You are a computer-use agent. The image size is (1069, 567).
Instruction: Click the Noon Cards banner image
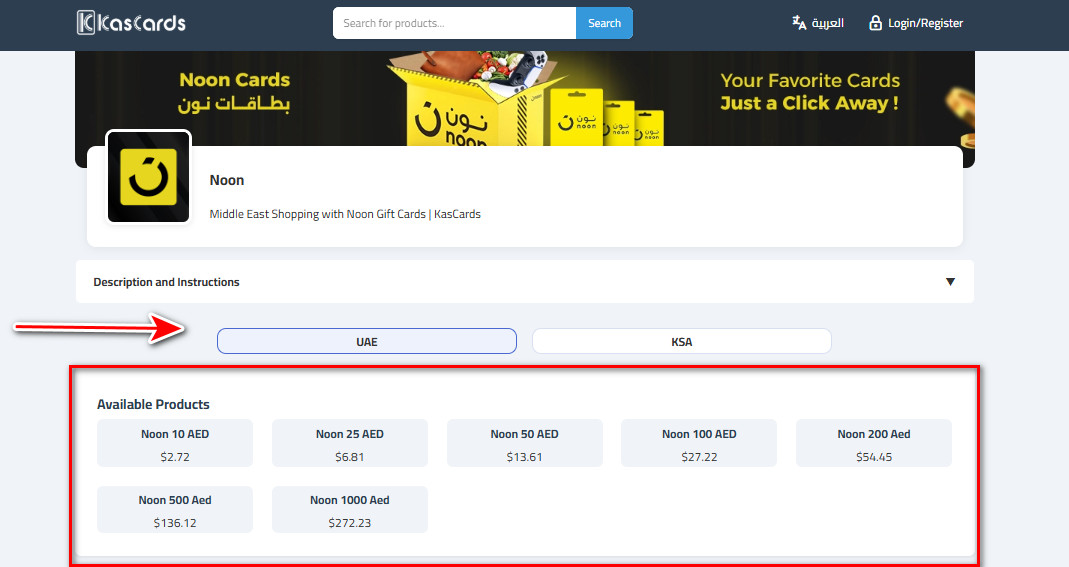click(x=525, y=99)
